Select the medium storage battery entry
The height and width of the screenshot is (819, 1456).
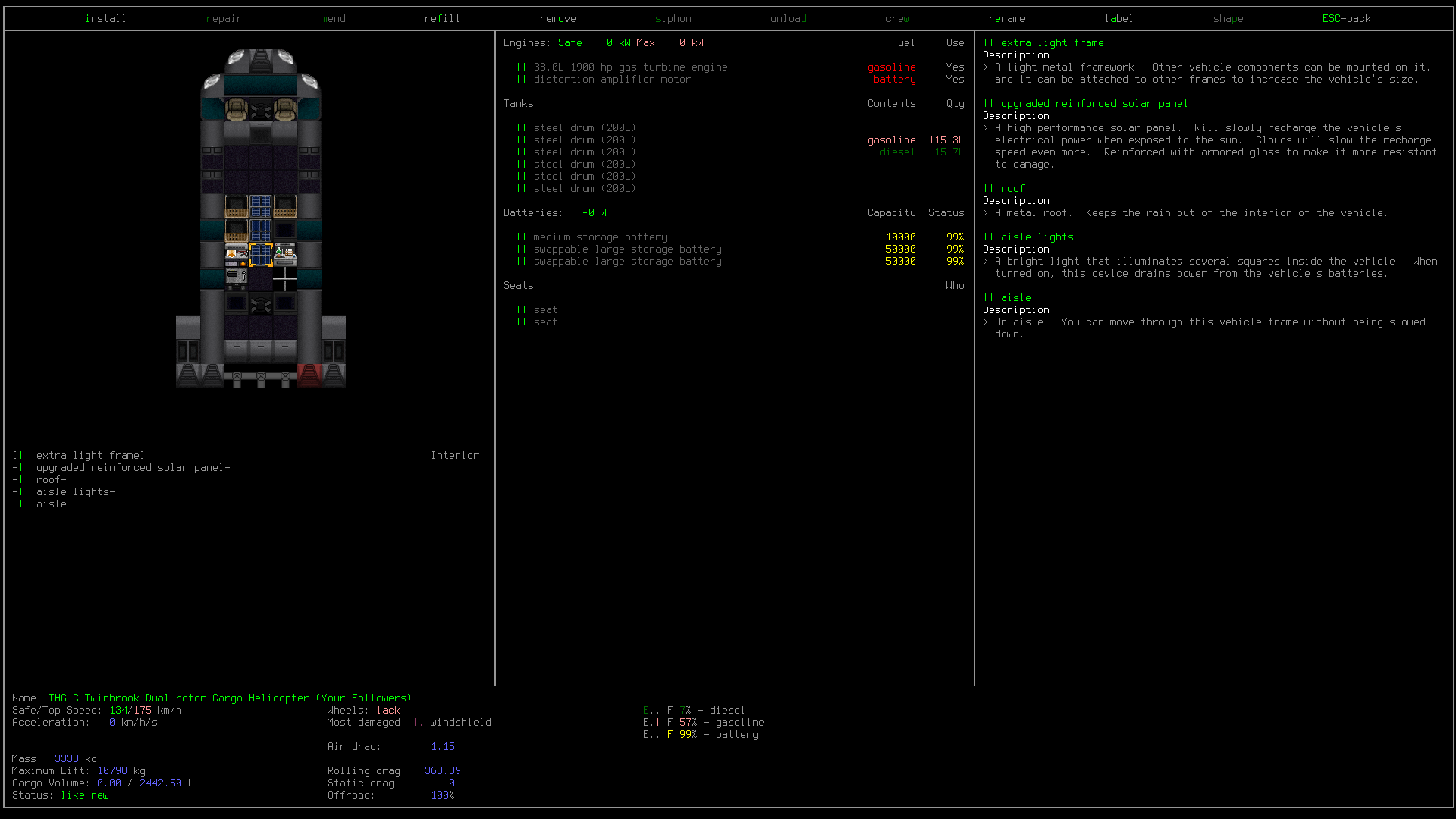click(600, 237)
